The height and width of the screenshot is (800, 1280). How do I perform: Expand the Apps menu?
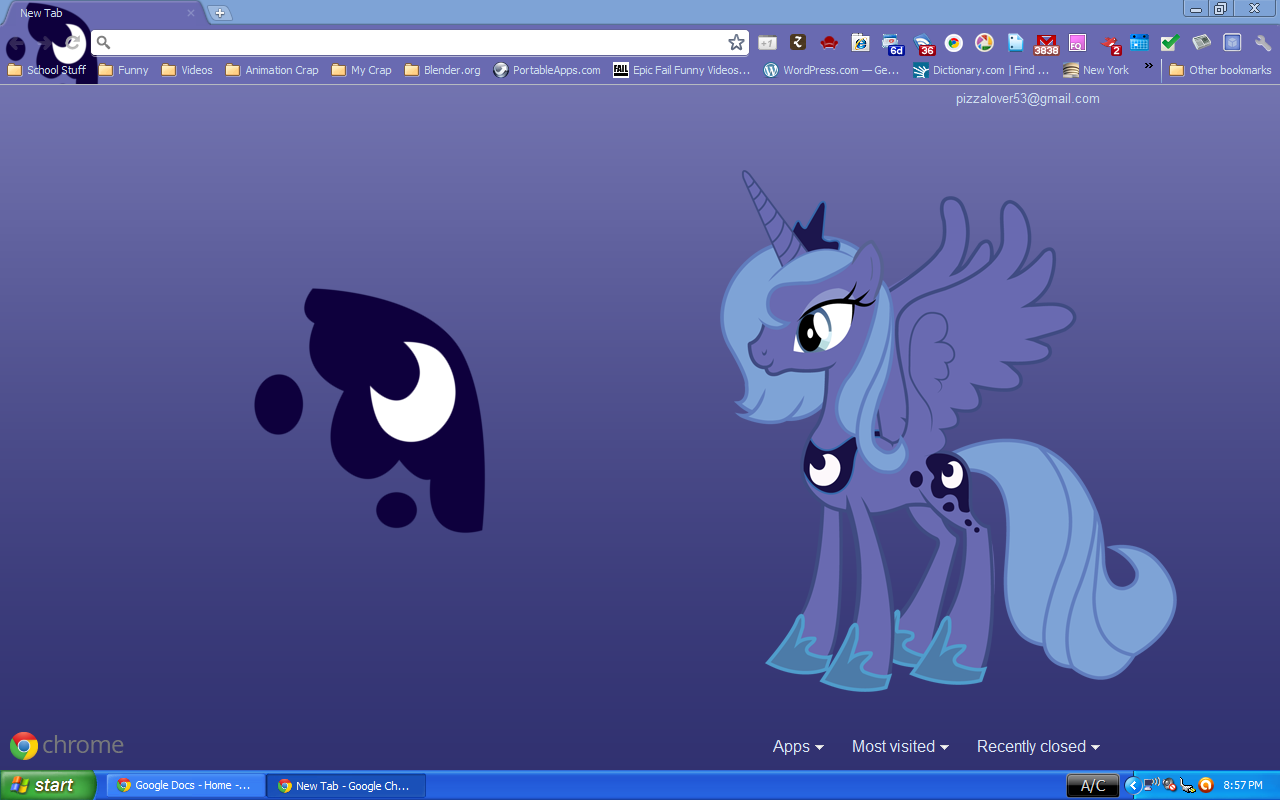tap(798, 746)
